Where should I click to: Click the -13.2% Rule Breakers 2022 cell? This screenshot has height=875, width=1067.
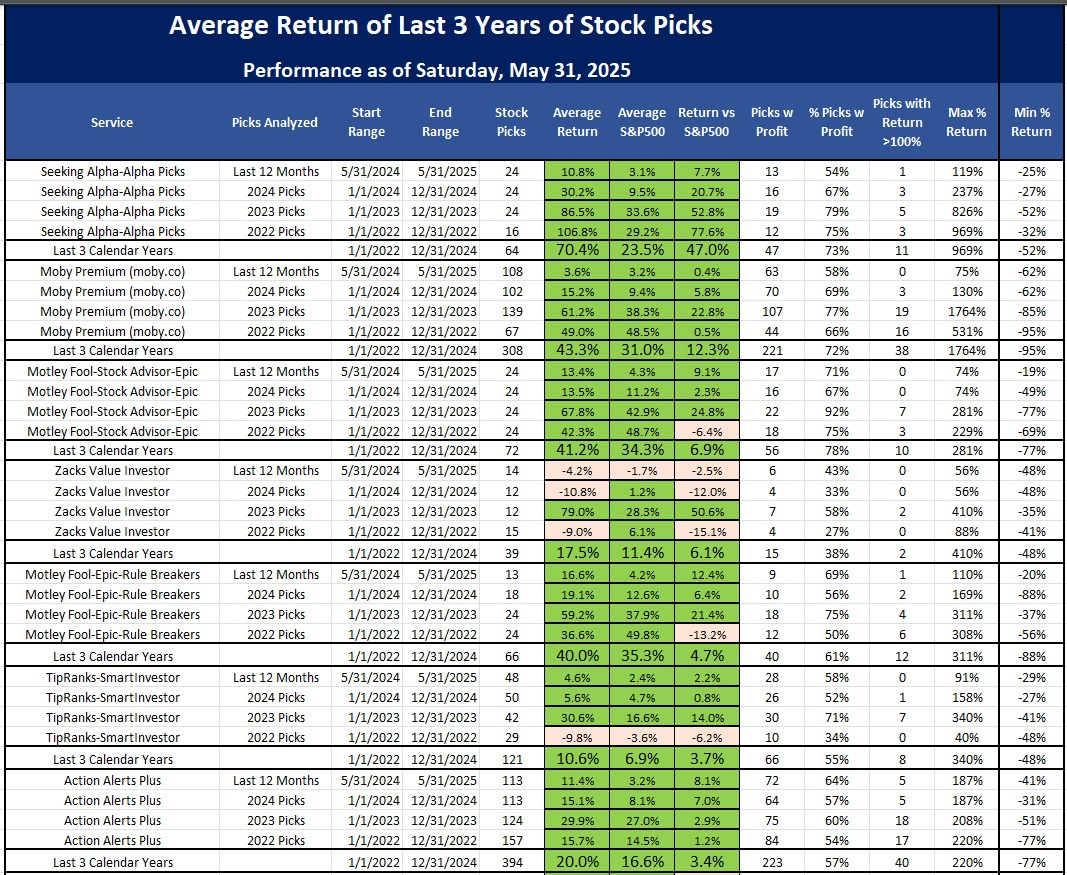point(707,634)
